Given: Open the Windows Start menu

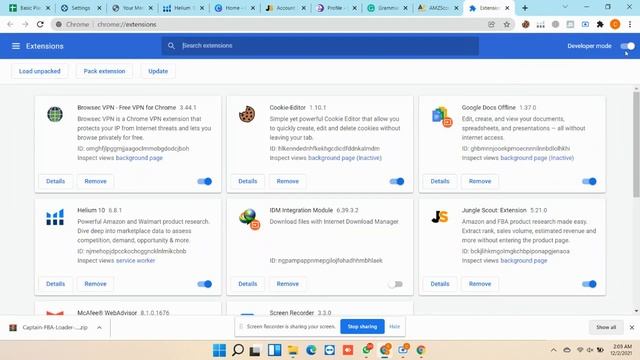Looking at the screenshot, I should coord(219,350).
